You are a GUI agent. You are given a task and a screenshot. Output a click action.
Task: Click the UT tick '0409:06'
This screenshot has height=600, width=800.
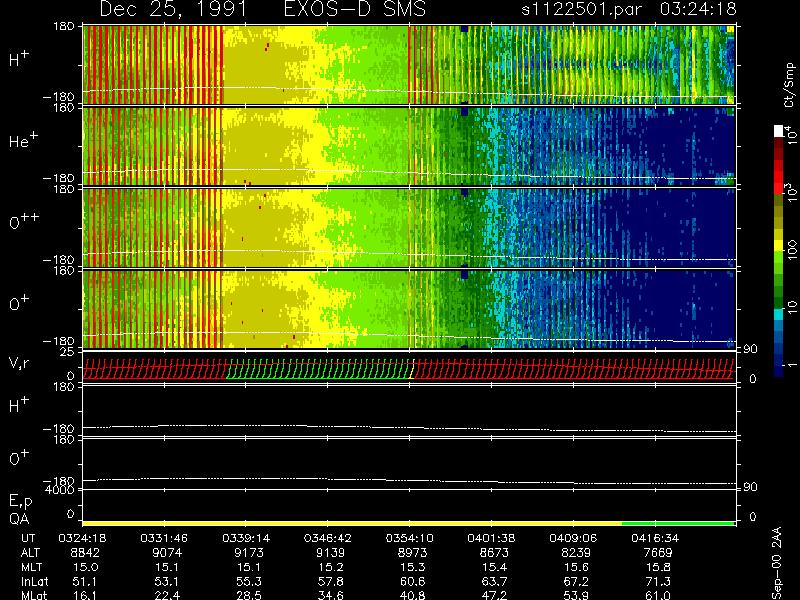click(x=573, y=538)
